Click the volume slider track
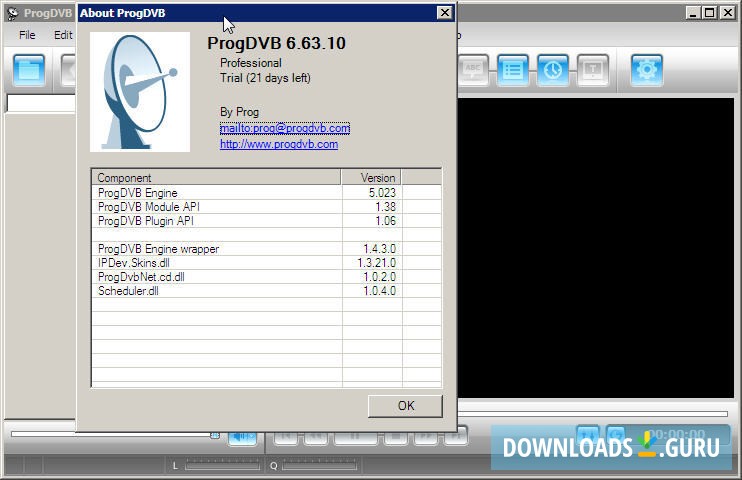Screen dimensions: 742x480 (x=115, y=434)
